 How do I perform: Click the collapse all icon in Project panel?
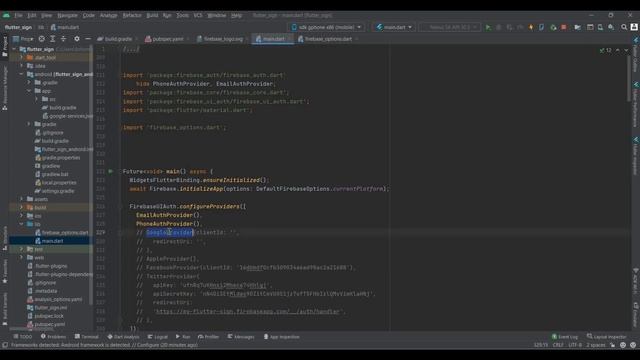tap(63, 39)
